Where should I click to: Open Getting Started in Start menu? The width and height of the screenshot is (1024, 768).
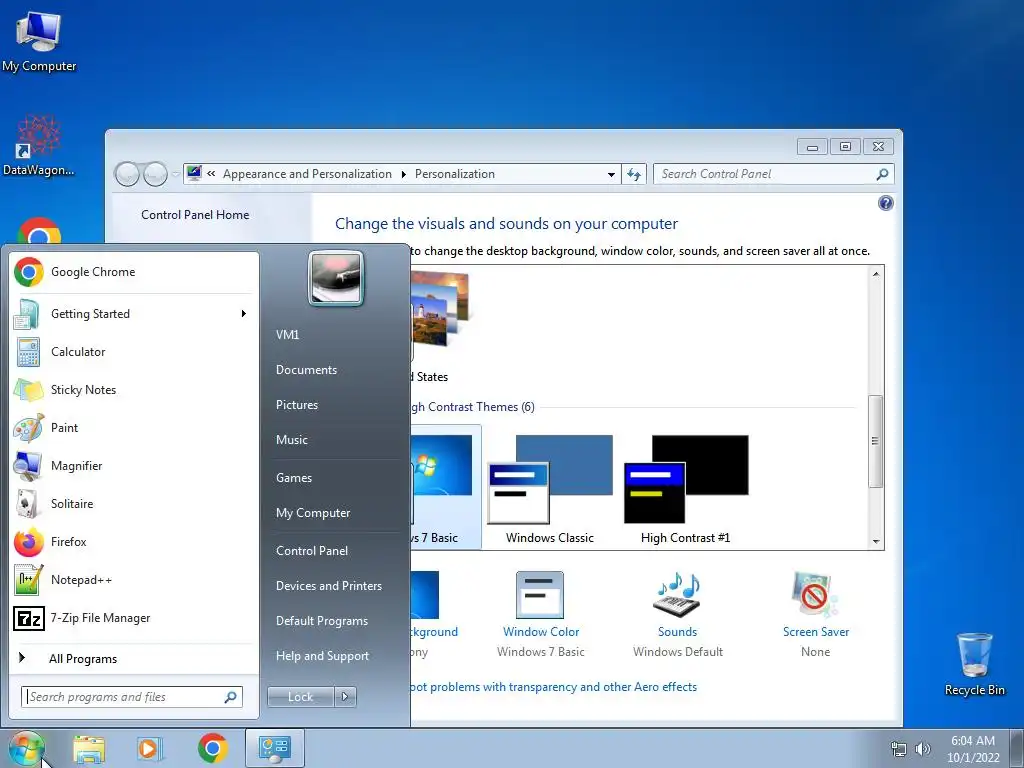134,313
